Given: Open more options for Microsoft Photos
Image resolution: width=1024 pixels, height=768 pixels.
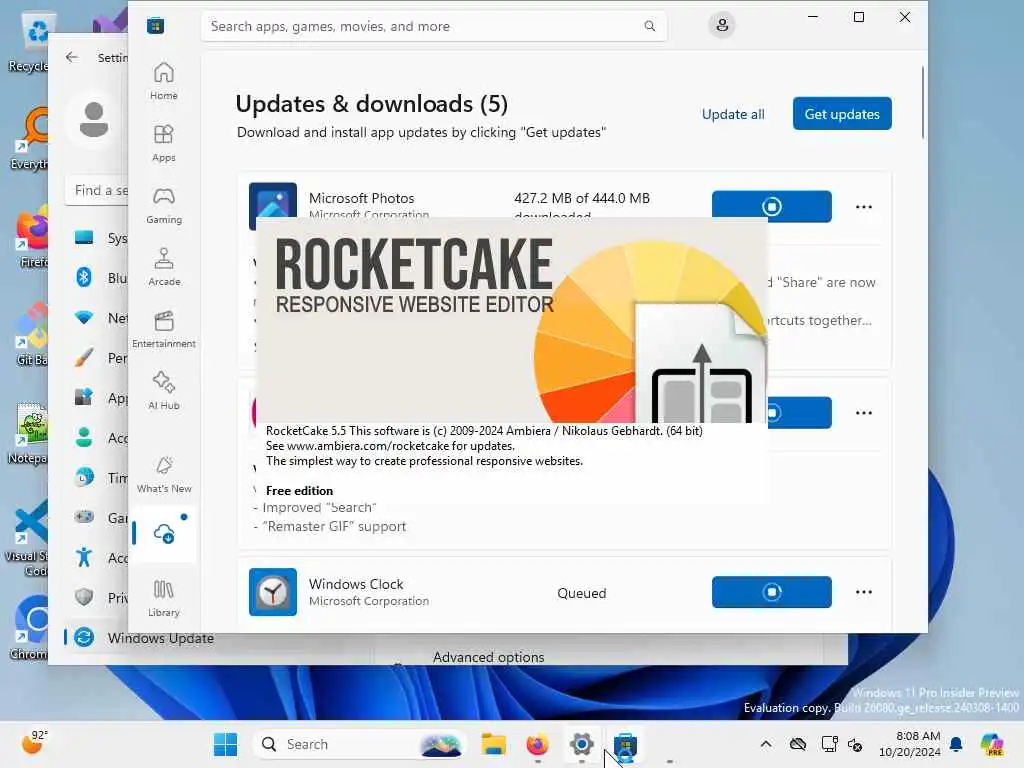Looking at the screenshot, I should [863, 207].
